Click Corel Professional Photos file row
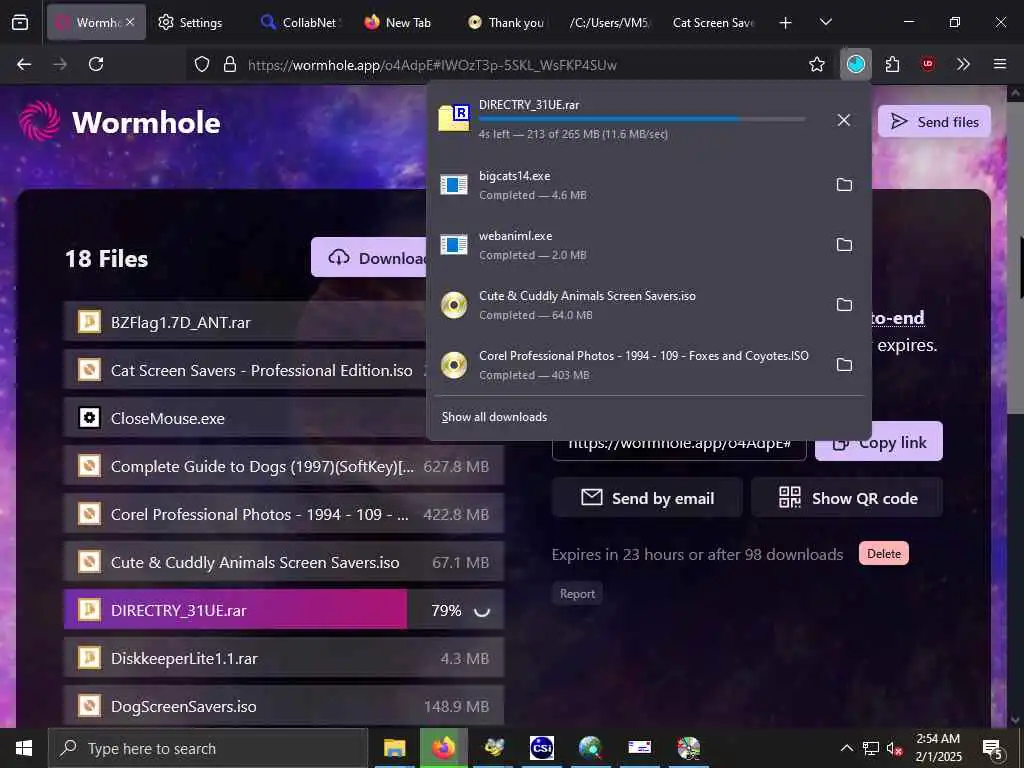 (x=284, y=513)
